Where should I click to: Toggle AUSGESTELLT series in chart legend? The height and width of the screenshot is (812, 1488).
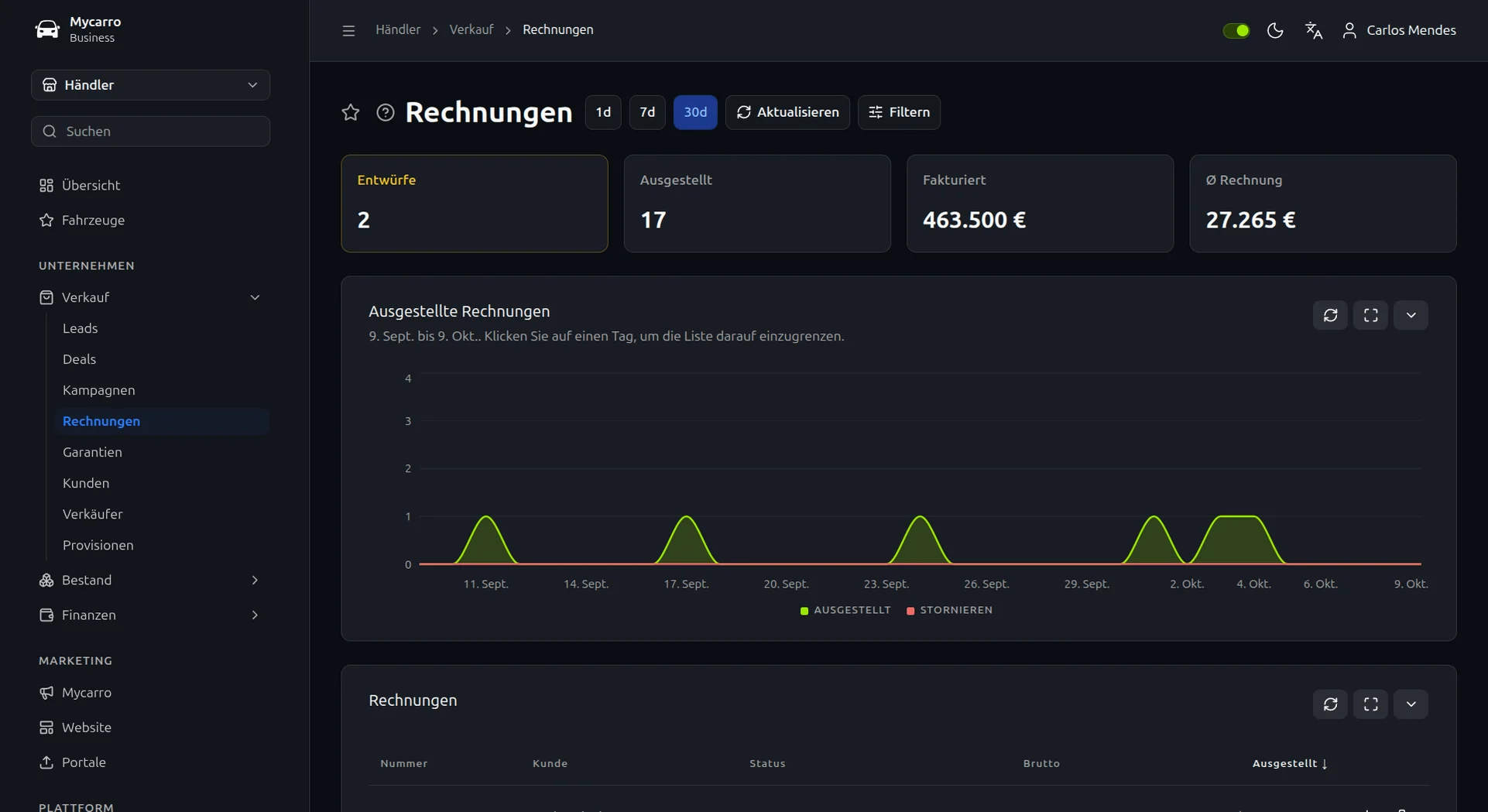pos(845,610)
